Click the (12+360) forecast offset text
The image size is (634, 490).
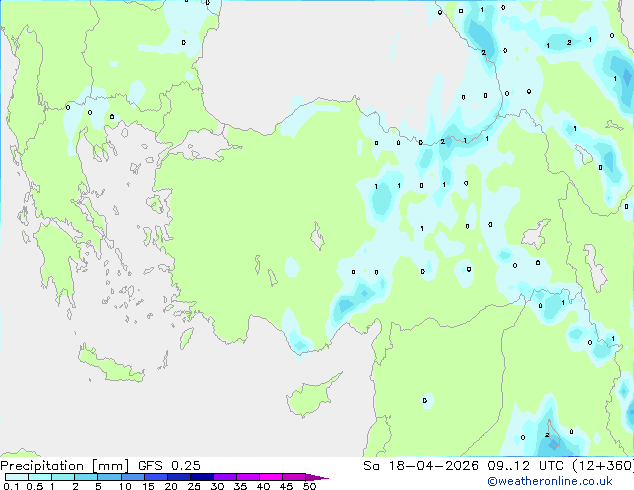(602, 466)
